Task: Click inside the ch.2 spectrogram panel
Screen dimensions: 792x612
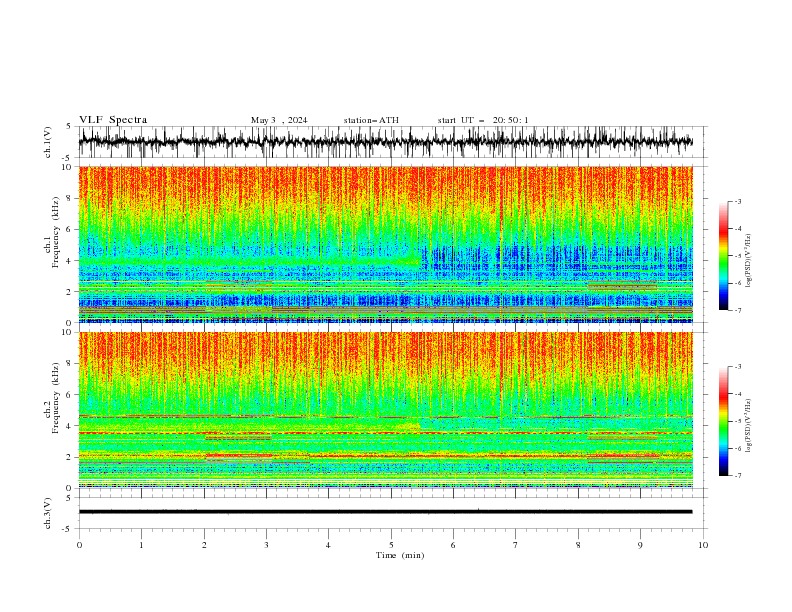Action: [x=386, y=410]
